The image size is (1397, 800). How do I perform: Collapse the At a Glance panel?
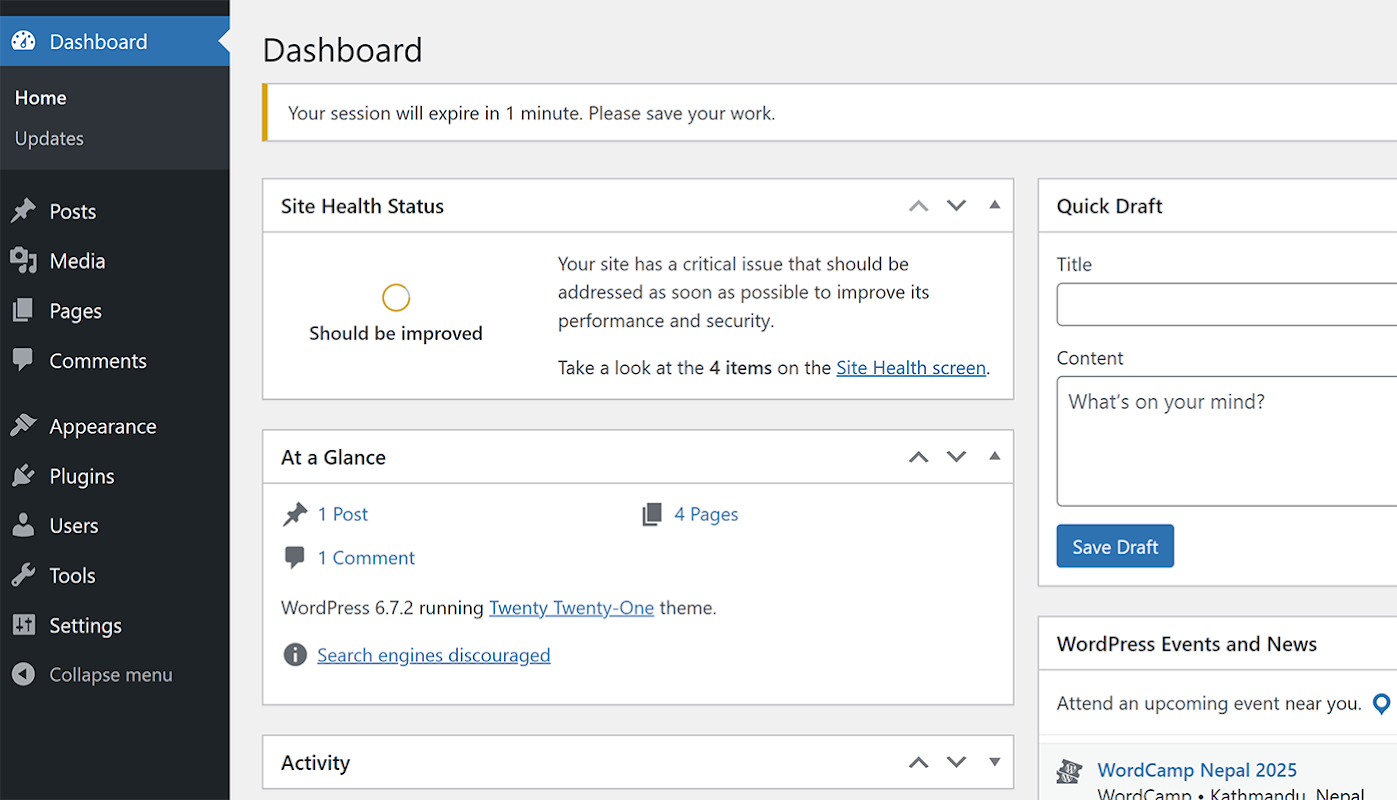point(994,456)
